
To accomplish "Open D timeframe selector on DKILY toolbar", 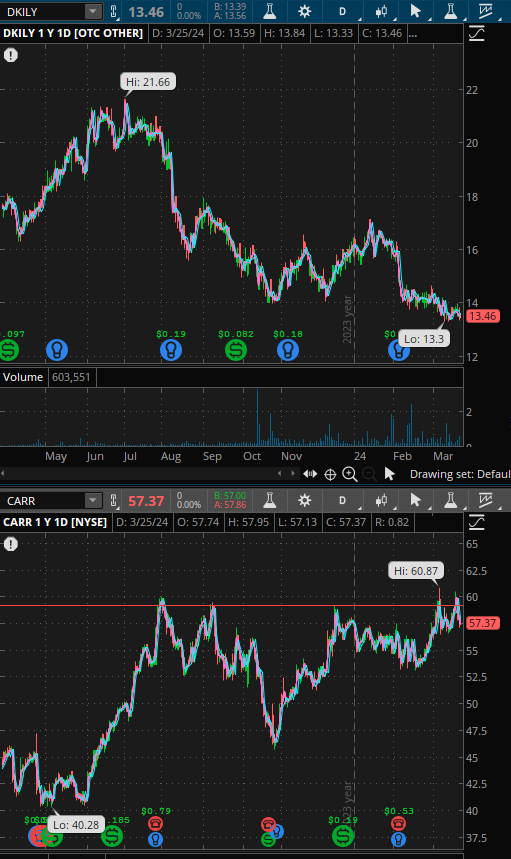I will point(342,11).
